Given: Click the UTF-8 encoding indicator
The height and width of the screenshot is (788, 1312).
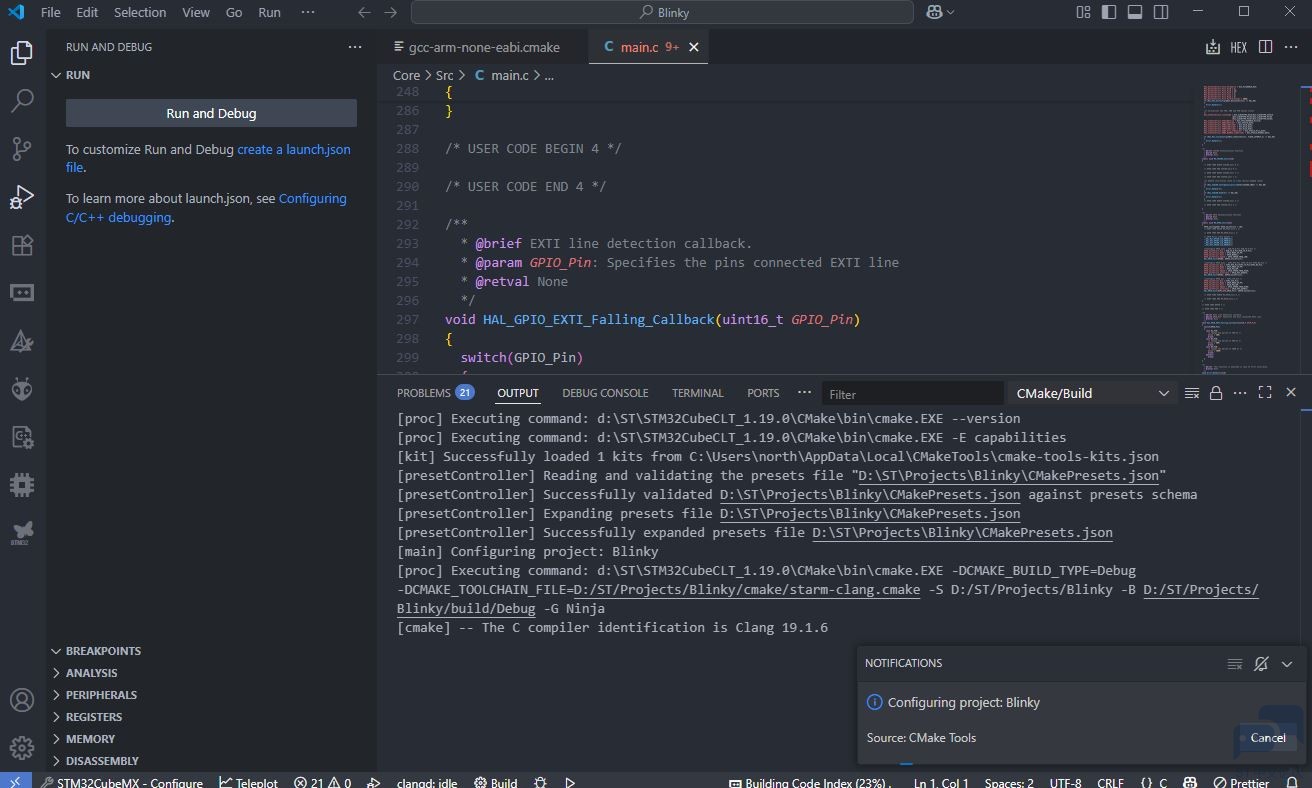Looking at the screenshot, I should pyautogui.click(x=1065, y=782).
